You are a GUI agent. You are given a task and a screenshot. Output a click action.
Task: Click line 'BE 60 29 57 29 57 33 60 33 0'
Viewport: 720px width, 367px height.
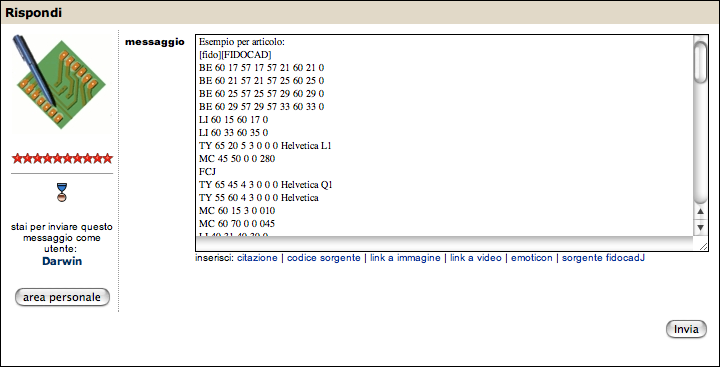coord(262,107)
